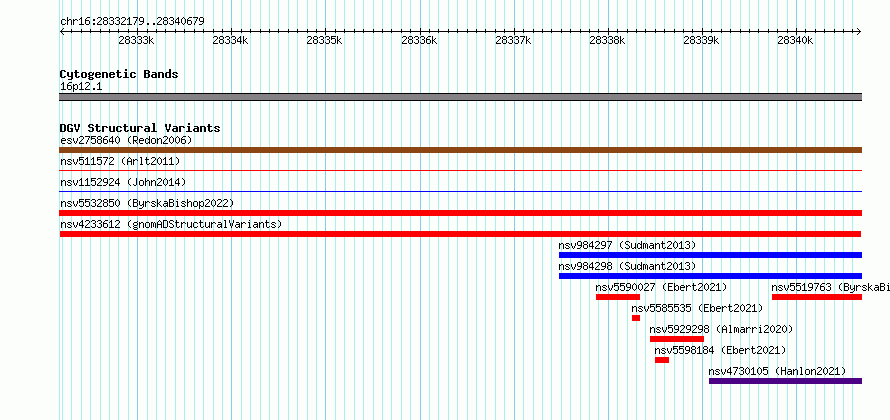The image size is (890, 420).
Task: Click the 28336k ruler position
Action: pos(419,40)
